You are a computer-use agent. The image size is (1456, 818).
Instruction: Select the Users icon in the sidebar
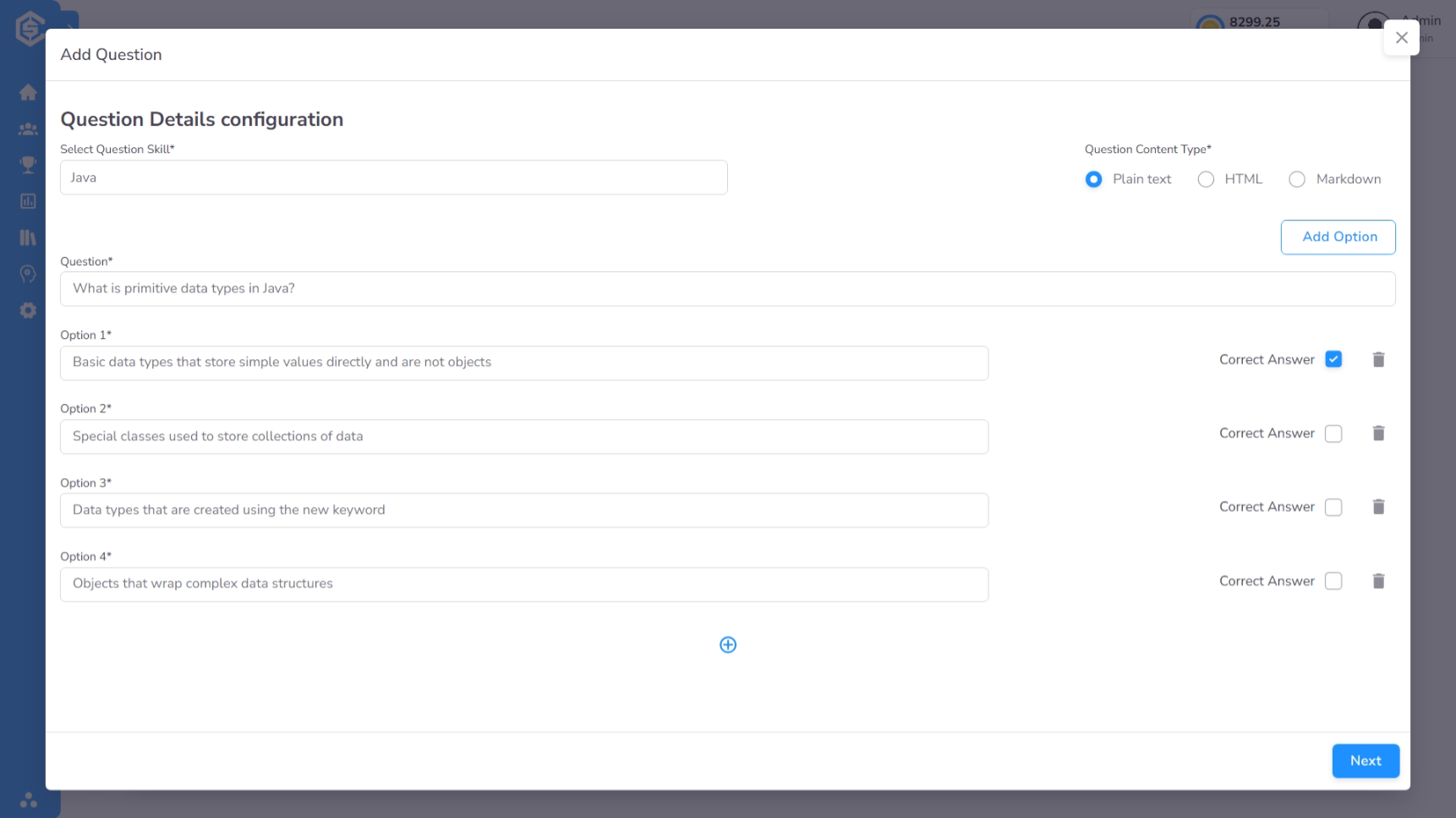(x=28, y=128)
